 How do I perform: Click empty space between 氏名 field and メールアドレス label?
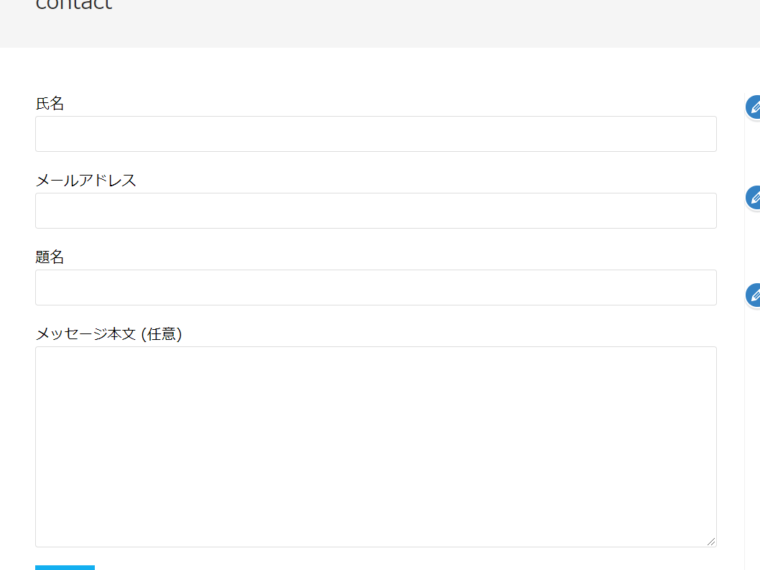point(376,162)
